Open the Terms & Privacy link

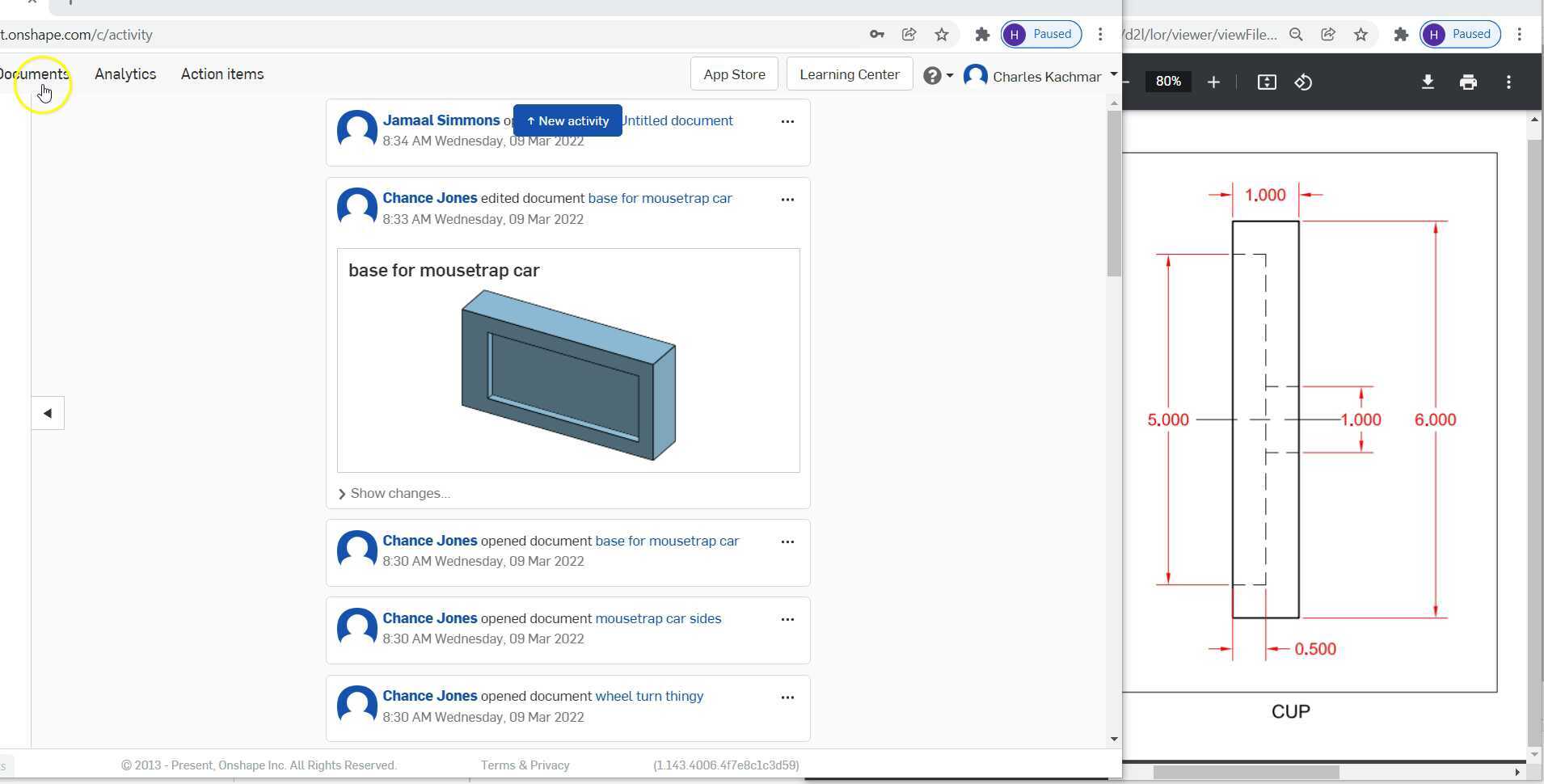525,765
